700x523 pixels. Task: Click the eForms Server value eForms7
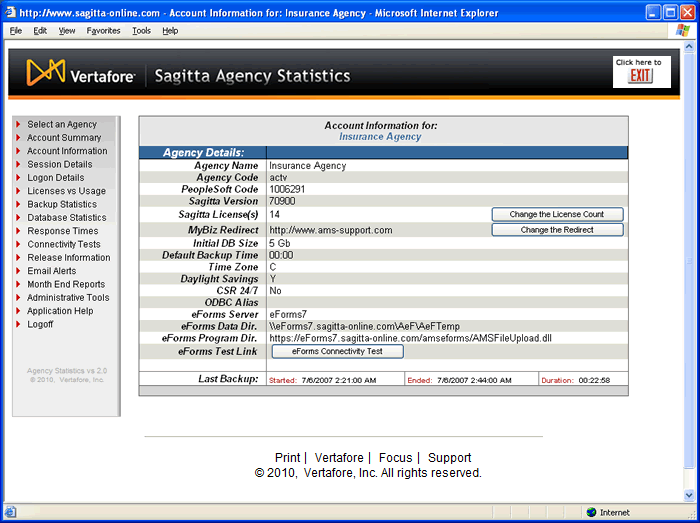click(288, 315)
